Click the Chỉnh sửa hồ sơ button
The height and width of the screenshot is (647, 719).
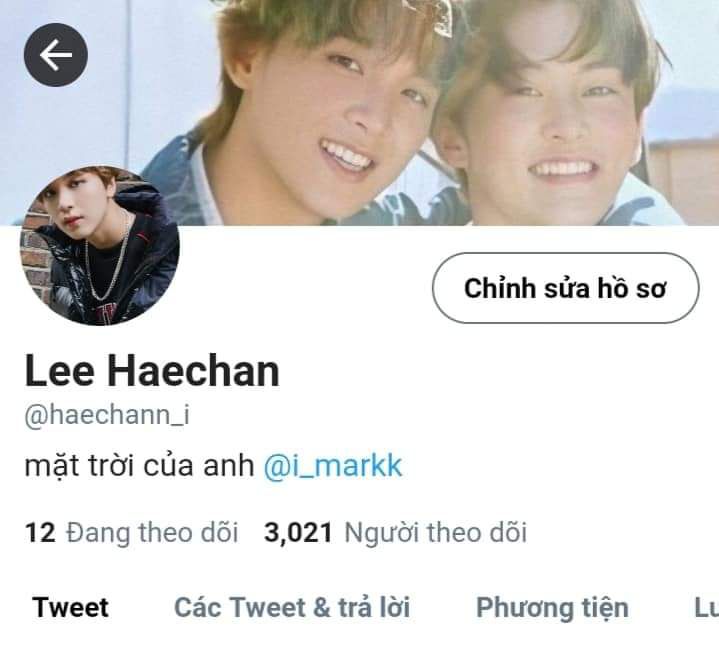pos(565,288)
